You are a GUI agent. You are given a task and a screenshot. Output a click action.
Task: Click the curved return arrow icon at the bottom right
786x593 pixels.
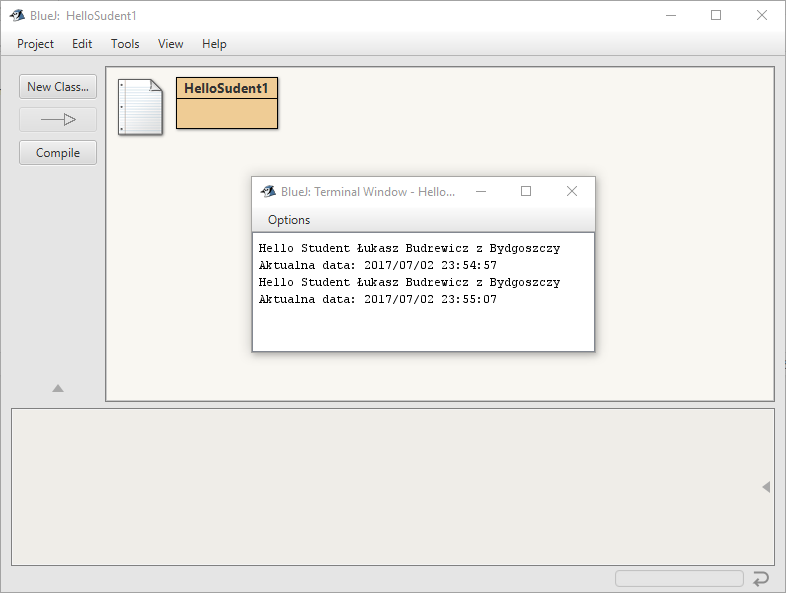pyautogui.click(x=761, y=578)
